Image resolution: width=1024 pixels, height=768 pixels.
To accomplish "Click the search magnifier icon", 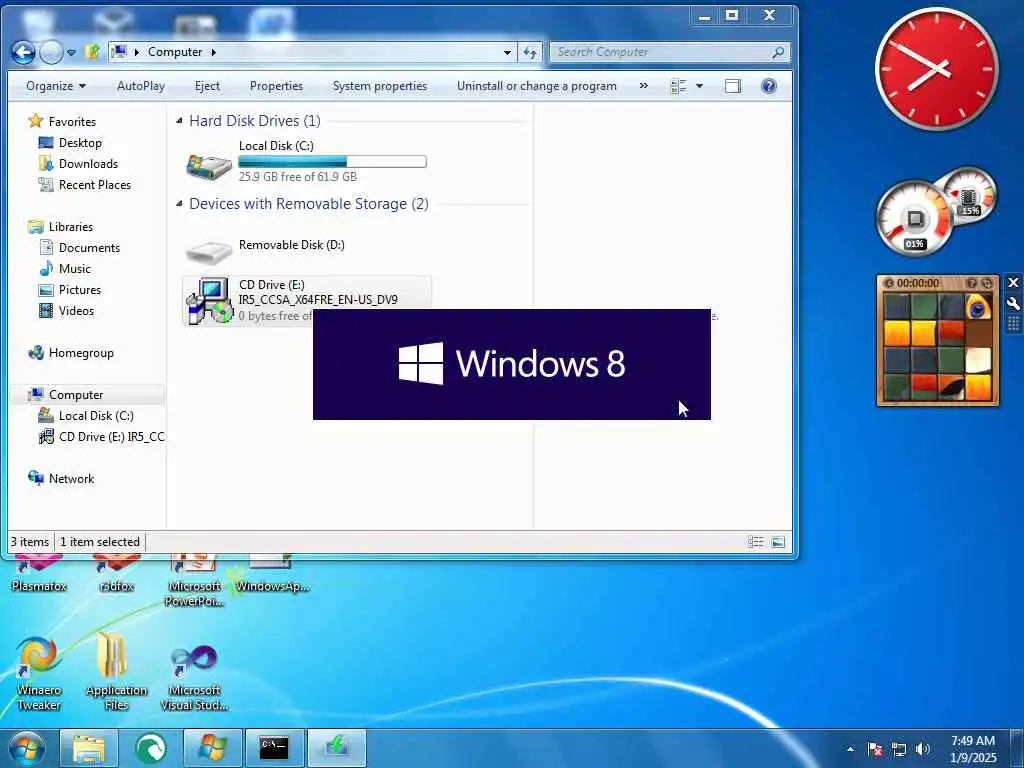I will [x=778, y=52].
